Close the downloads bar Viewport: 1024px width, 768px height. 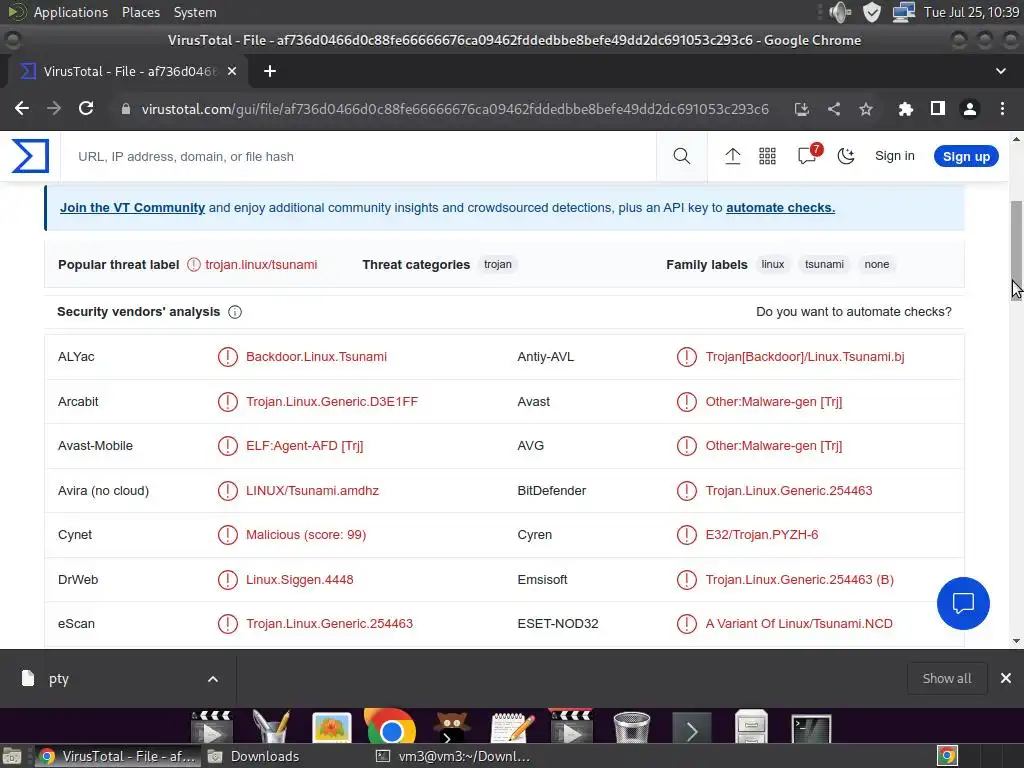coord(1006,679)
